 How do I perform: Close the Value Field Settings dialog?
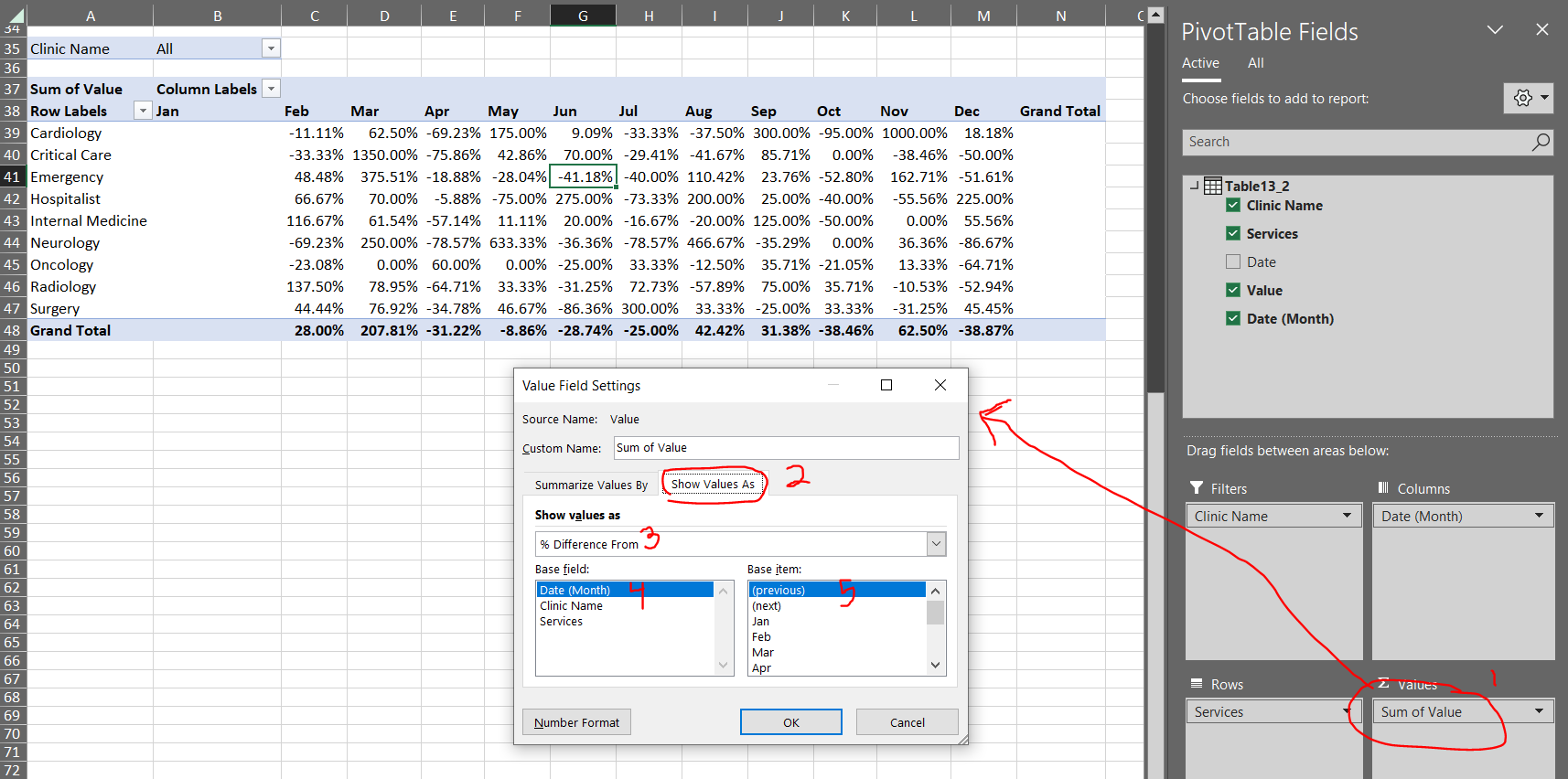pos(940,385)
